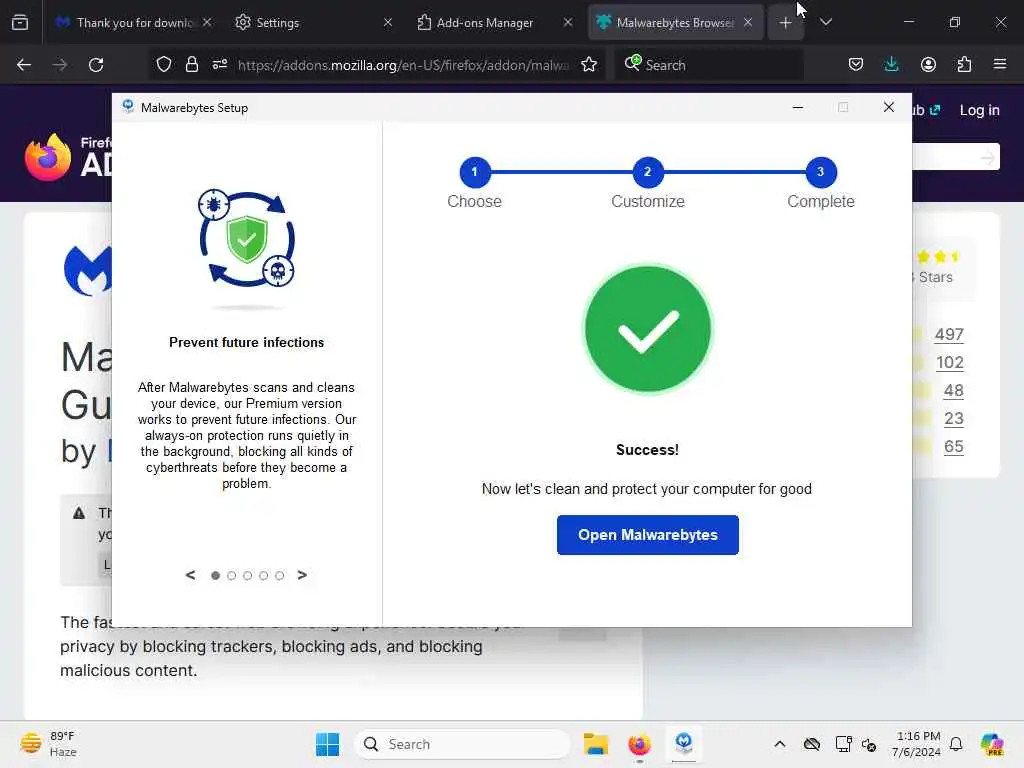Screen dimensions: 1024x768
Task: Close the Malwarebytes Setup window
Action: coord(888,107)
